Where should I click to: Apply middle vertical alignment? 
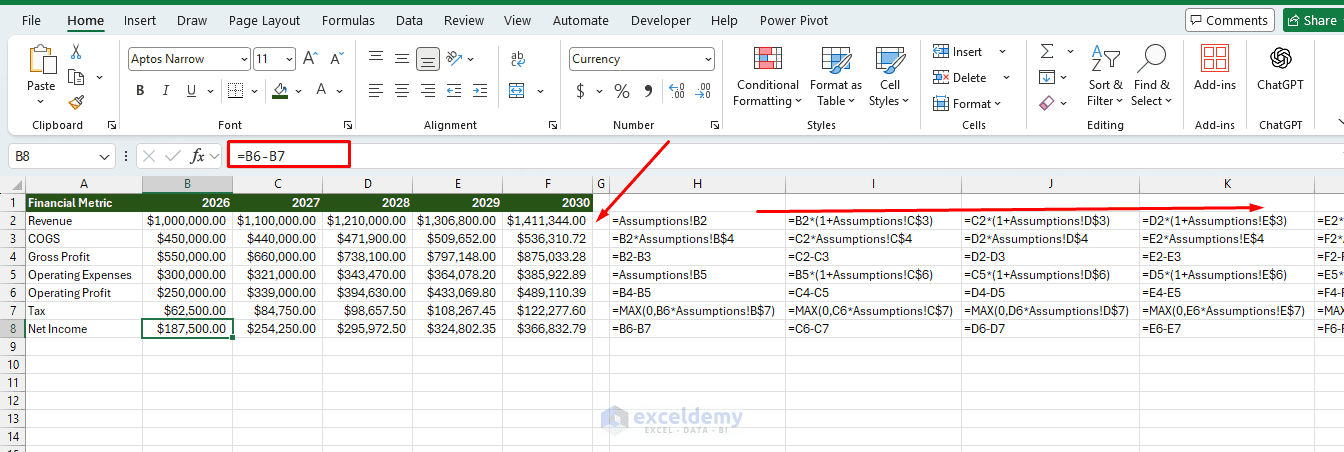(402, 59)
